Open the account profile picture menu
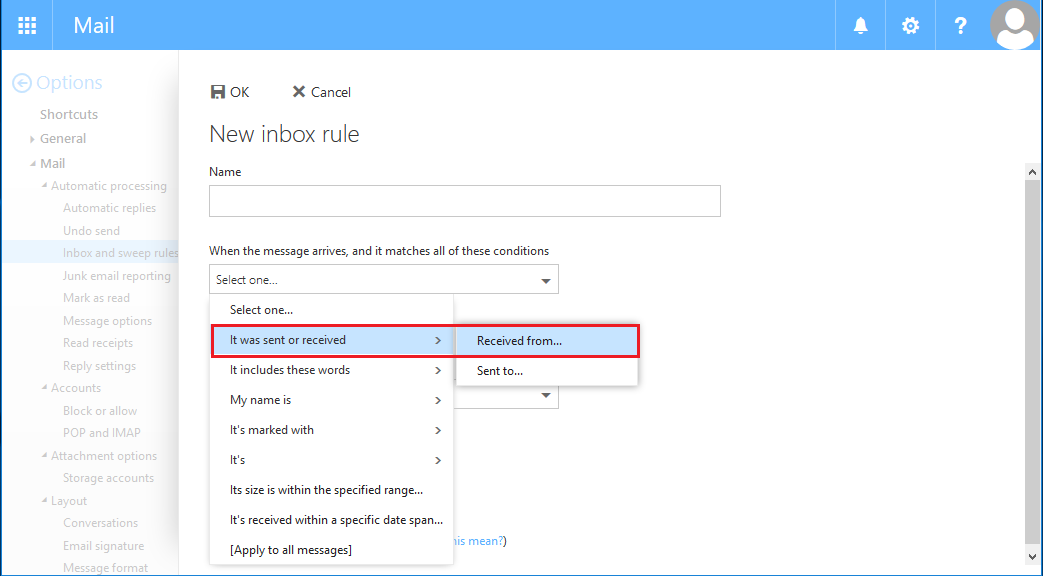Image resolution: width=1043 pixels, height=576 pixels. pos(1014,25)
